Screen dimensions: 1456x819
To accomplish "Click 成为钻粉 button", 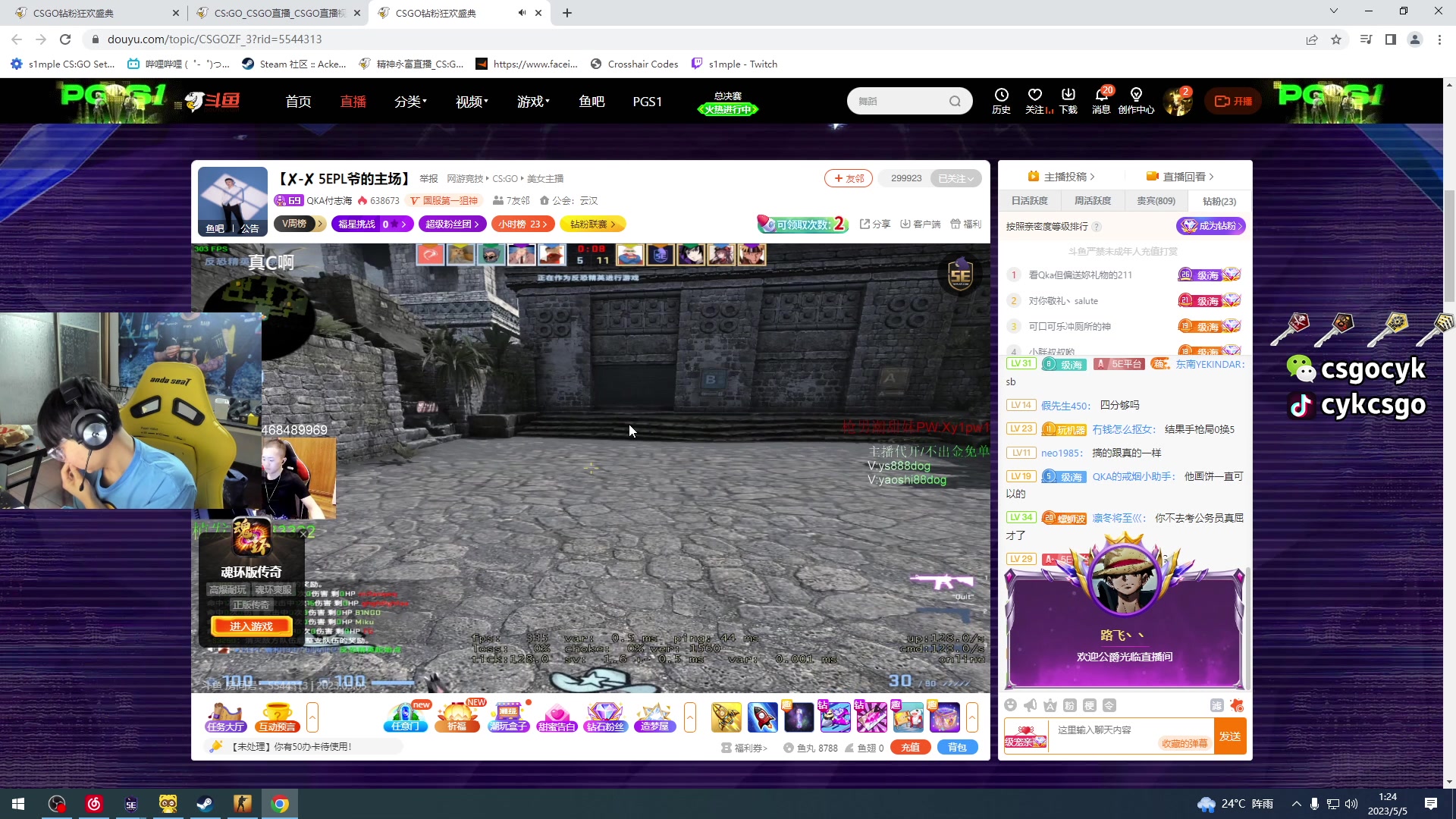I will point(1210,226).
